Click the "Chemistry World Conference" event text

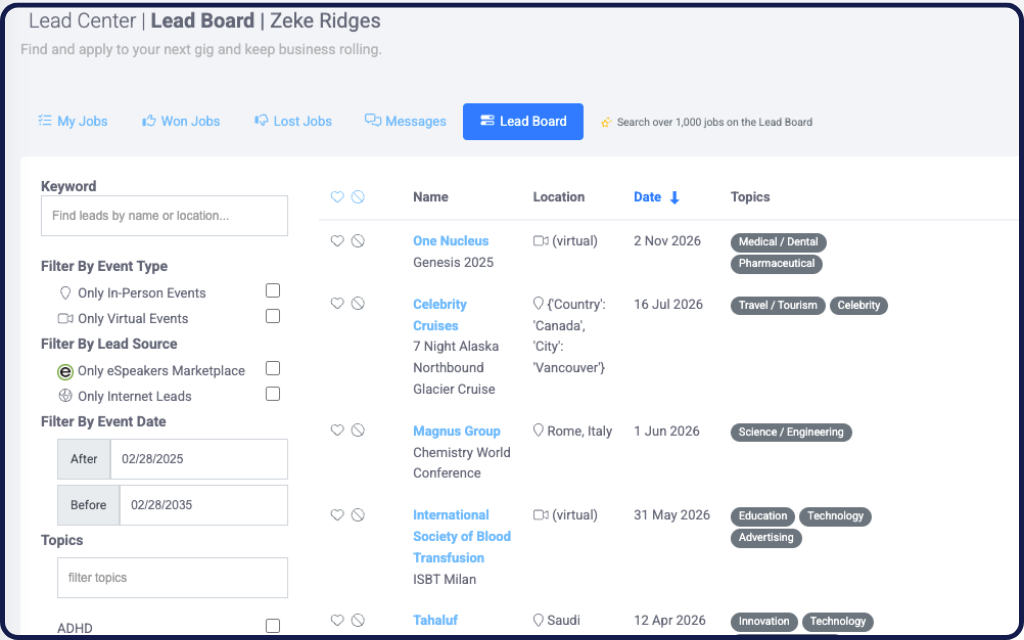[x=462, y=462]
